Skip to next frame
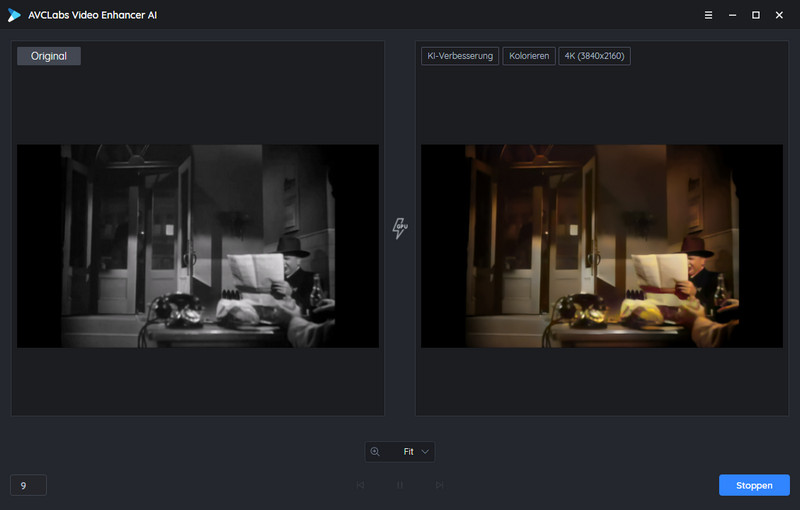The image size is (800, 510). coord(439,485)
